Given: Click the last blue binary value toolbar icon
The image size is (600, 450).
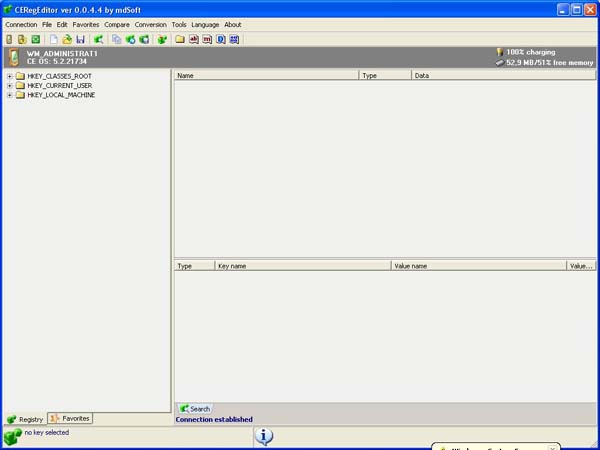Looking at the screenshot, I should 234,40.
